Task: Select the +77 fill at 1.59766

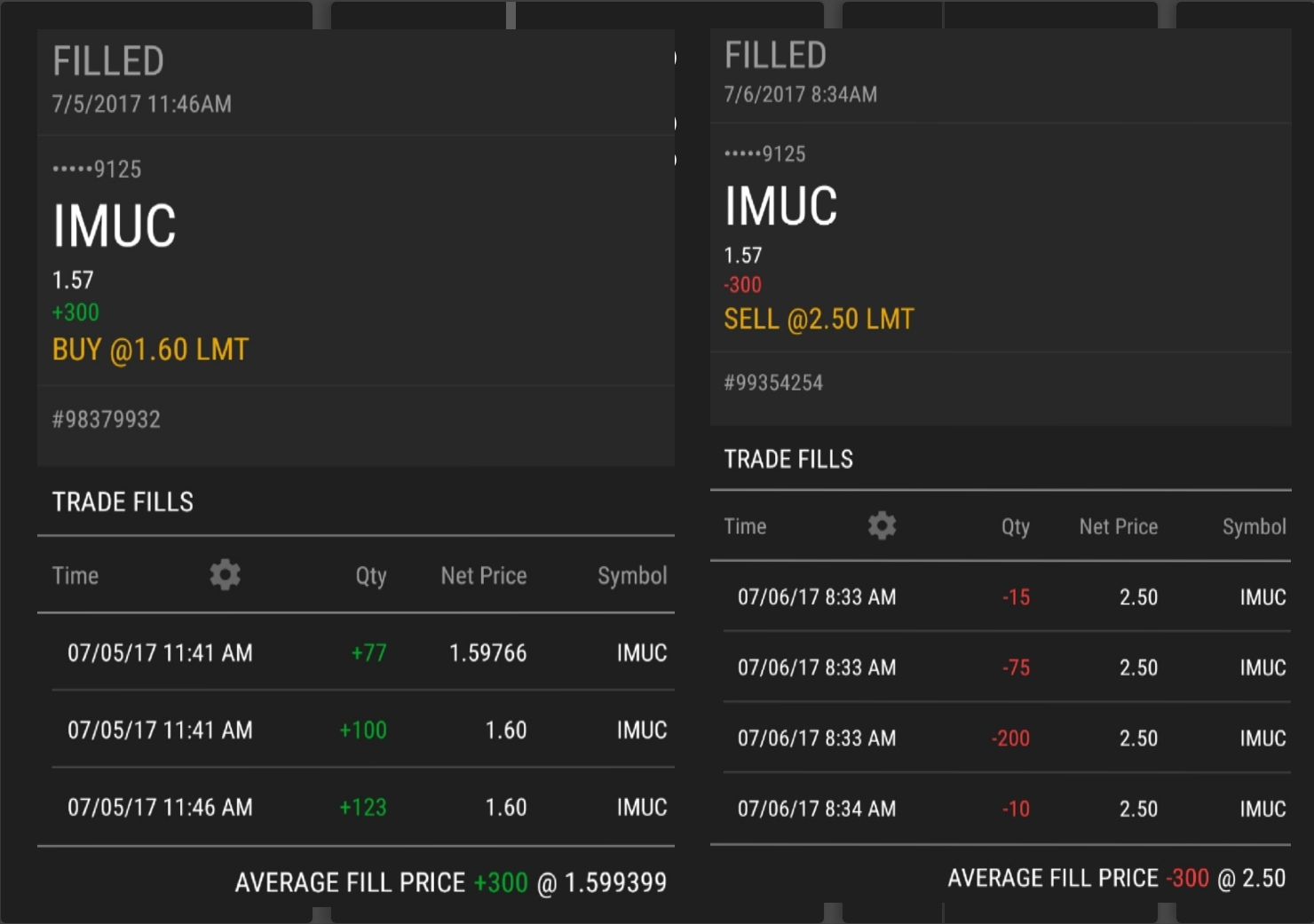Action: pyautogui.click(x=355, y=653)
